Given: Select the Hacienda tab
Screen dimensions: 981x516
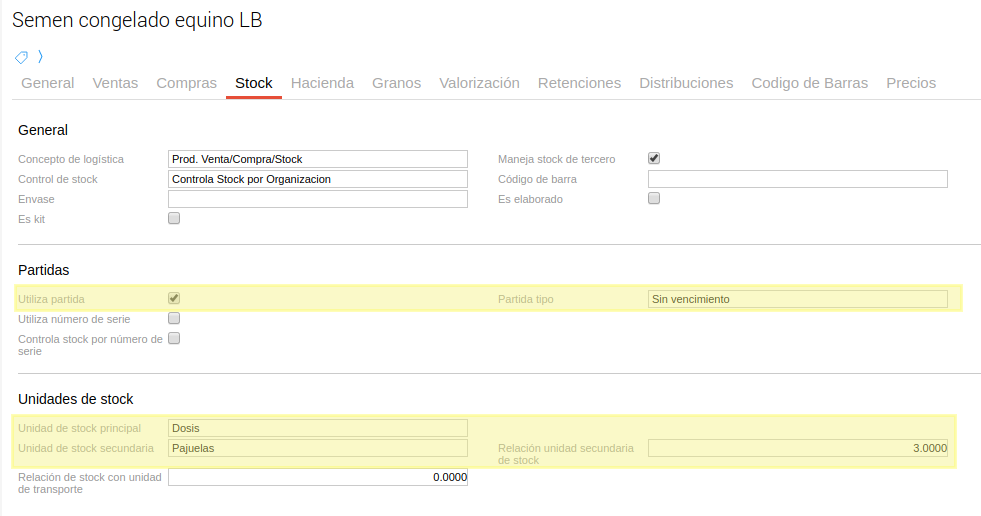Looking at the screenshot, I should coord(322,83).
